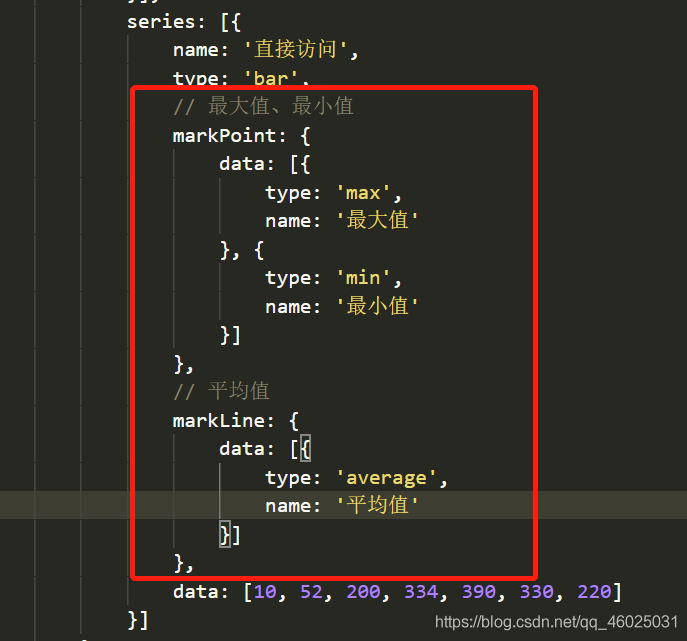The height and width of the screenshot is (641, 687).
Task: Click the 'markLine' property name
Action: 219,421
